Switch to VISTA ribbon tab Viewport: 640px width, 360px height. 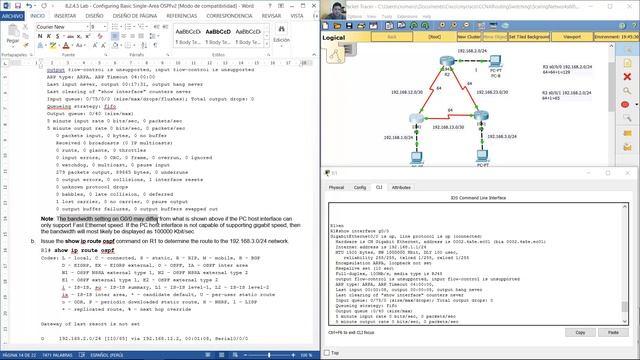(297, 16)
